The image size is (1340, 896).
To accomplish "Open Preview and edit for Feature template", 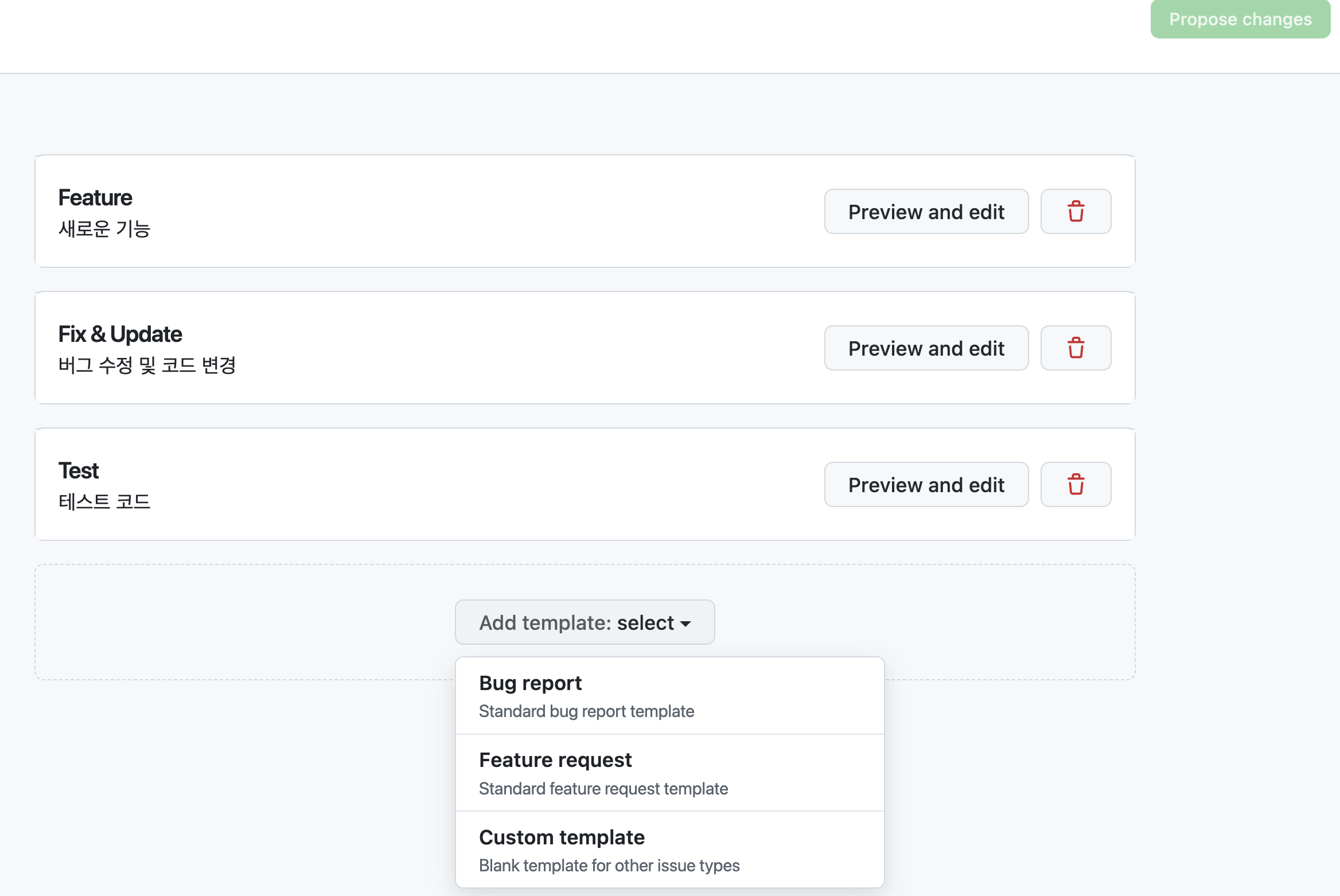I will coord(926,212).
